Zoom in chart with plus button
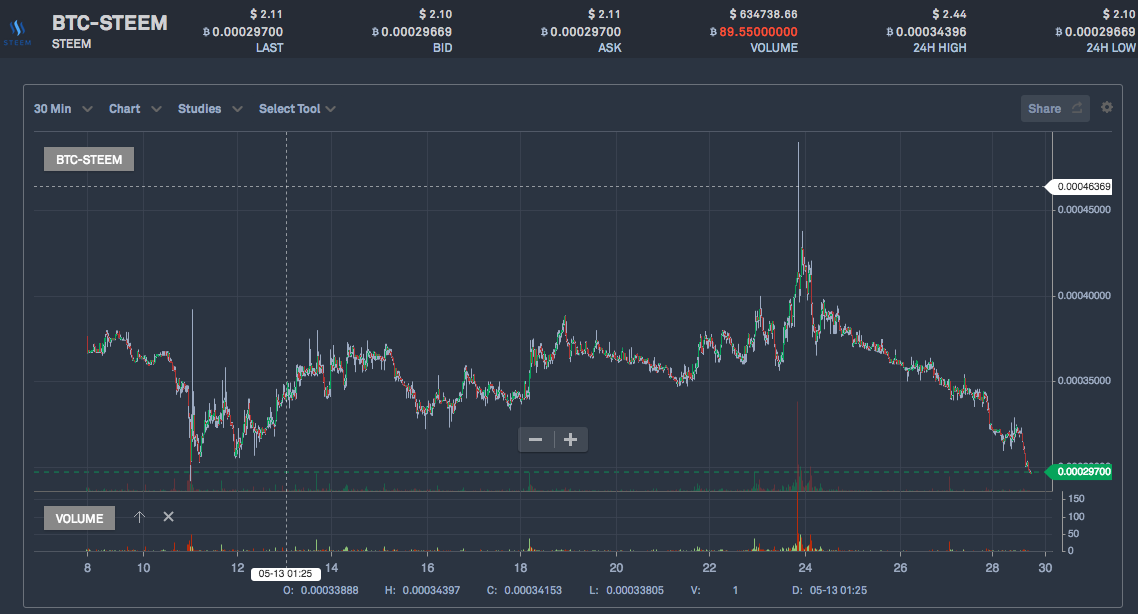 (x=570, y=440)
